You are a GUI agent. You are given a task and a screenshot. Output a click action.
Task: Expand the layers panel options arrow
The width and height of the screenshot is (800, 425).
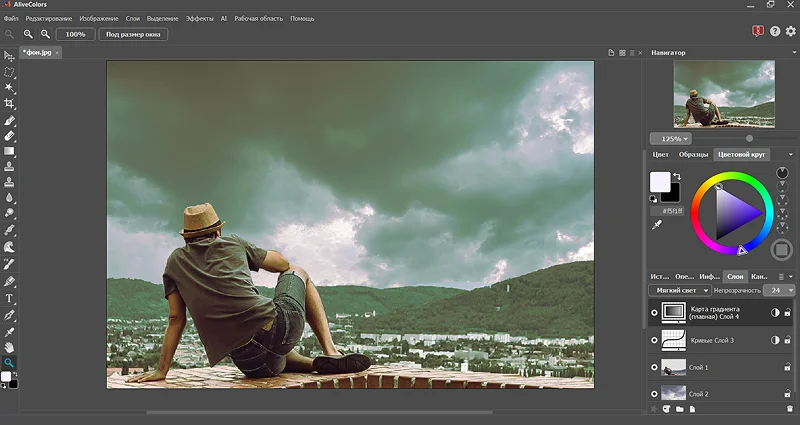coord(791,277)
